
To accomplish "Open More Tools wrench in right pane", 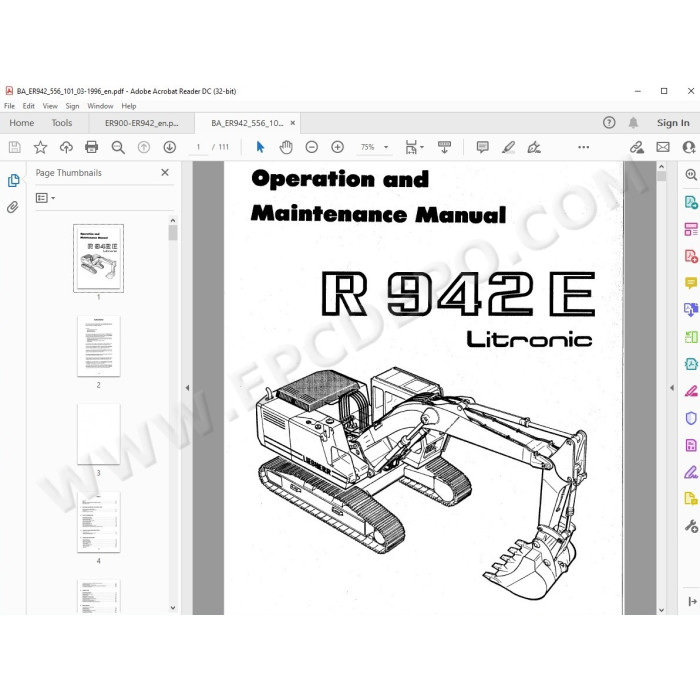I will click(691, 526).
